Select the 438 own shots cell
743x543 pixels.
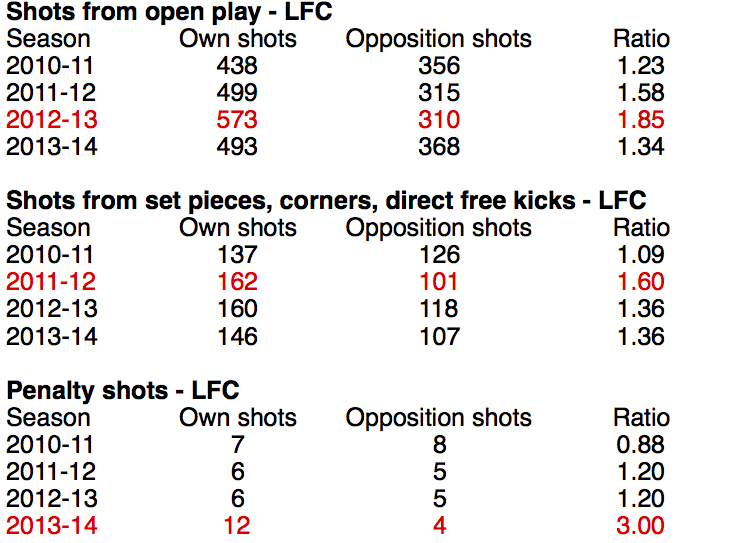(238, 66)
